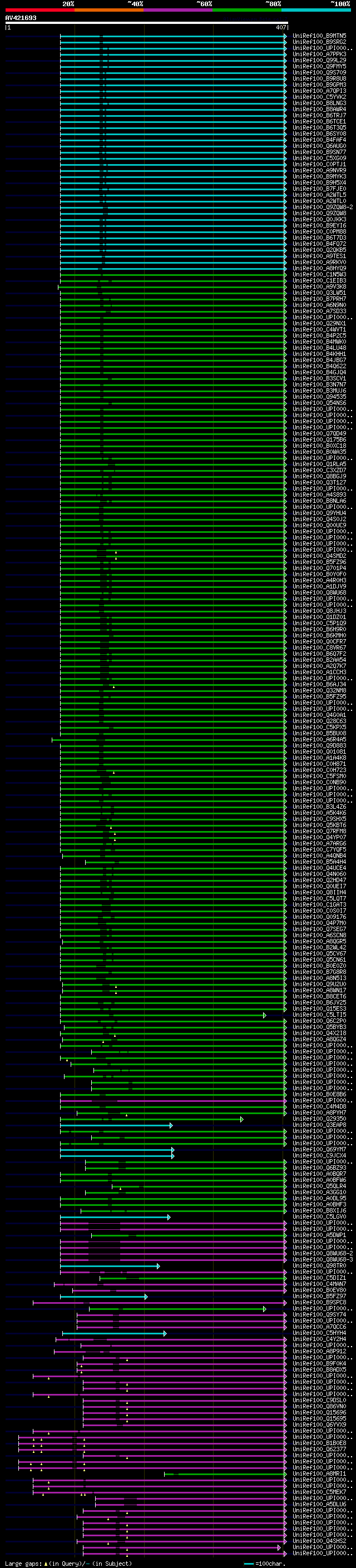
Task: Click the UniRef100_A5DWP1 label
Action: click(319, 1235)
